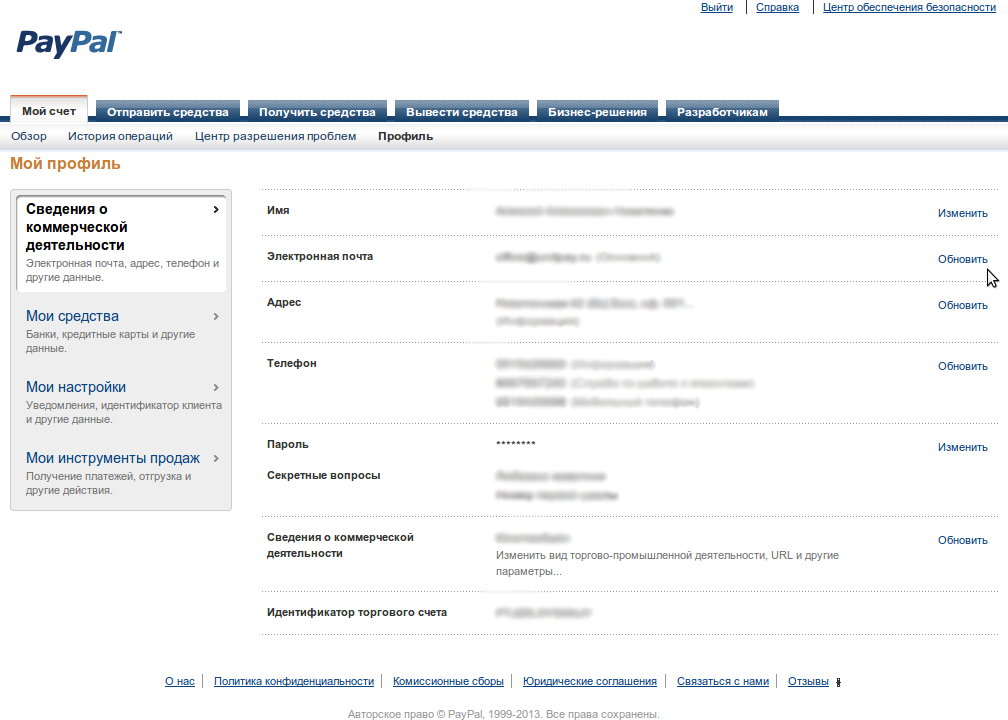Click the Электронная почта label
Image resolution: width=1008 pixels, height=720 pixels.
[x=320, y=256]
